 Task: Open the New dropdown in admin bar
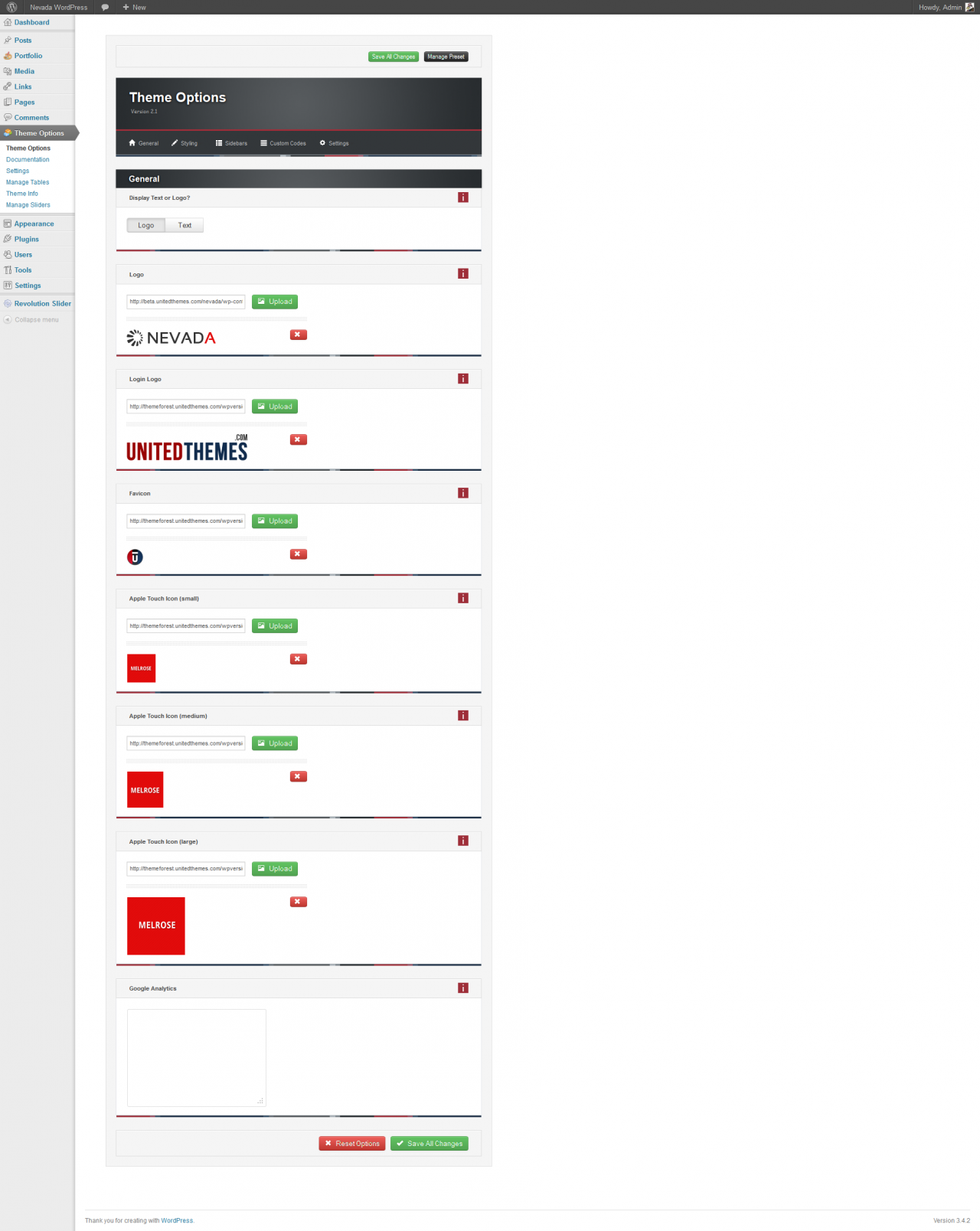click(x=135, y=7)
